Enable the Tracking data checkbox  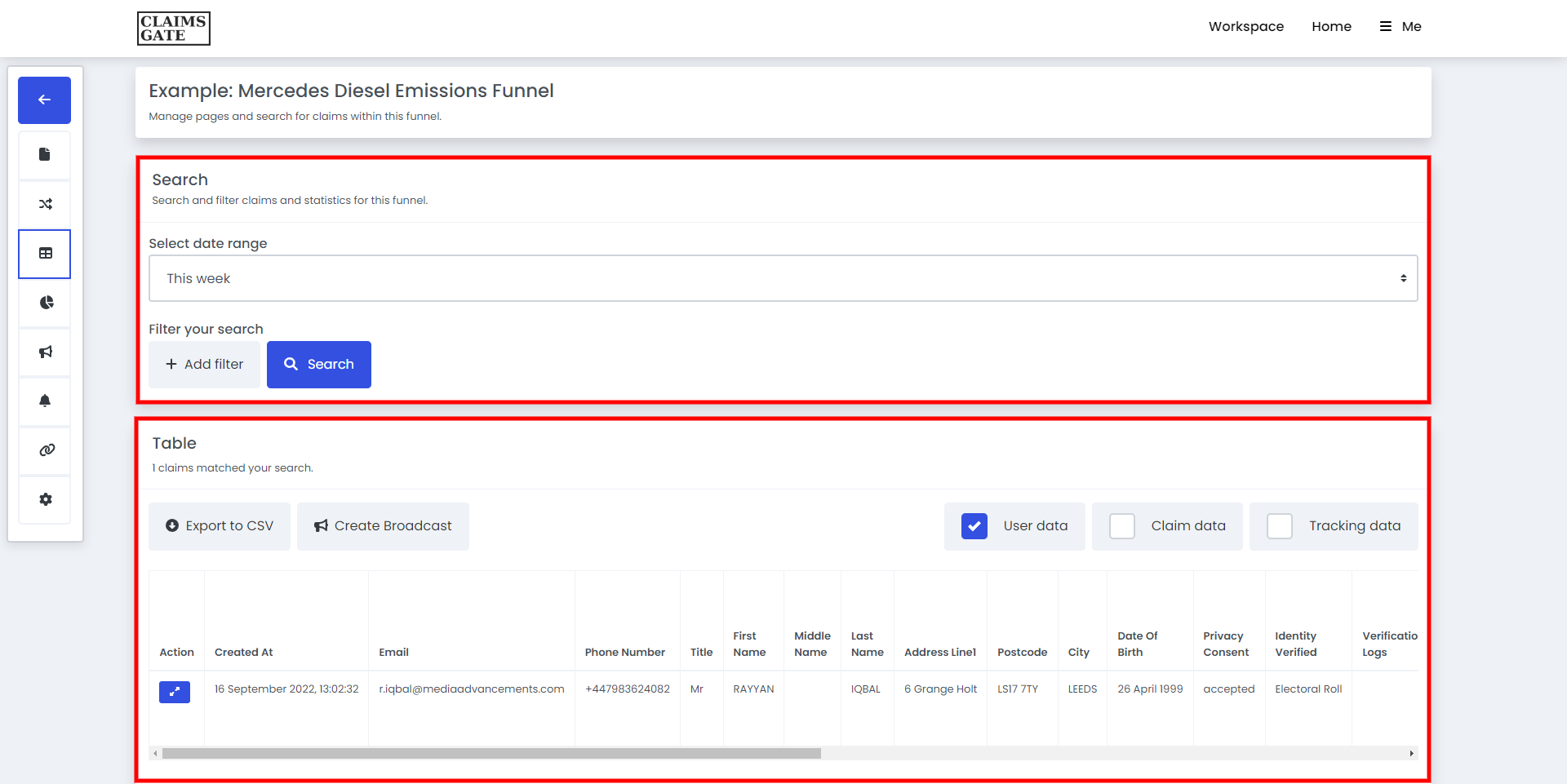[x=1280, y=526]
